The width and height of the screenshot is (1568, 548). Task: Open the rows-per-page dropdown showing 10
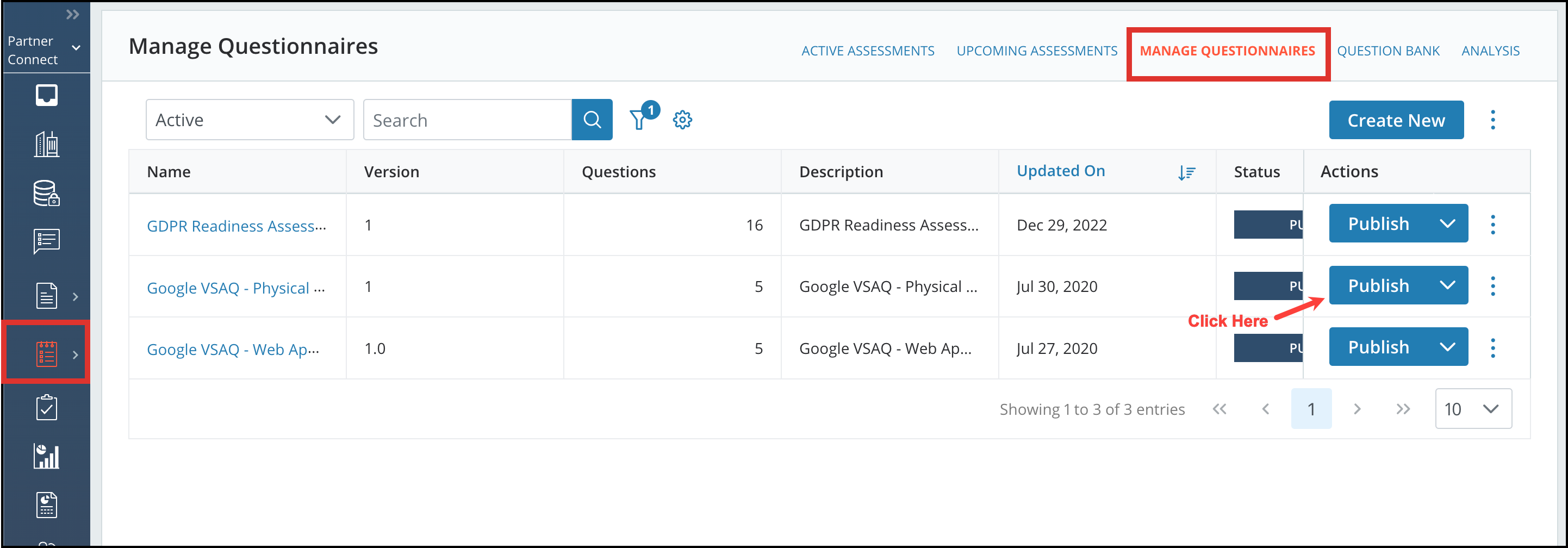click(1473, 409)
